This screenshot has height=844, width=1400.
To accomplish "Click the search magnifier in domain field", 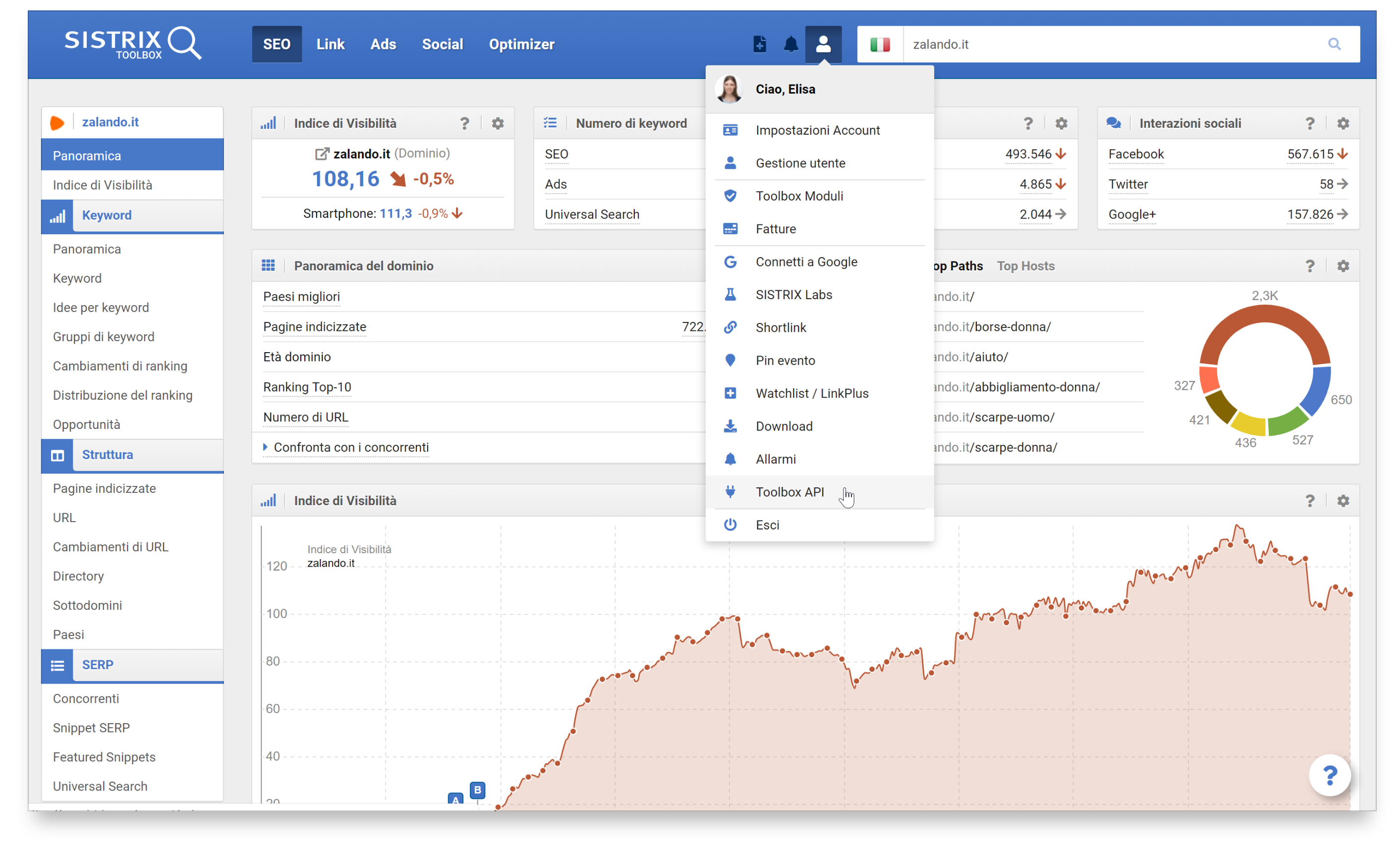I will coord(1334,44).
